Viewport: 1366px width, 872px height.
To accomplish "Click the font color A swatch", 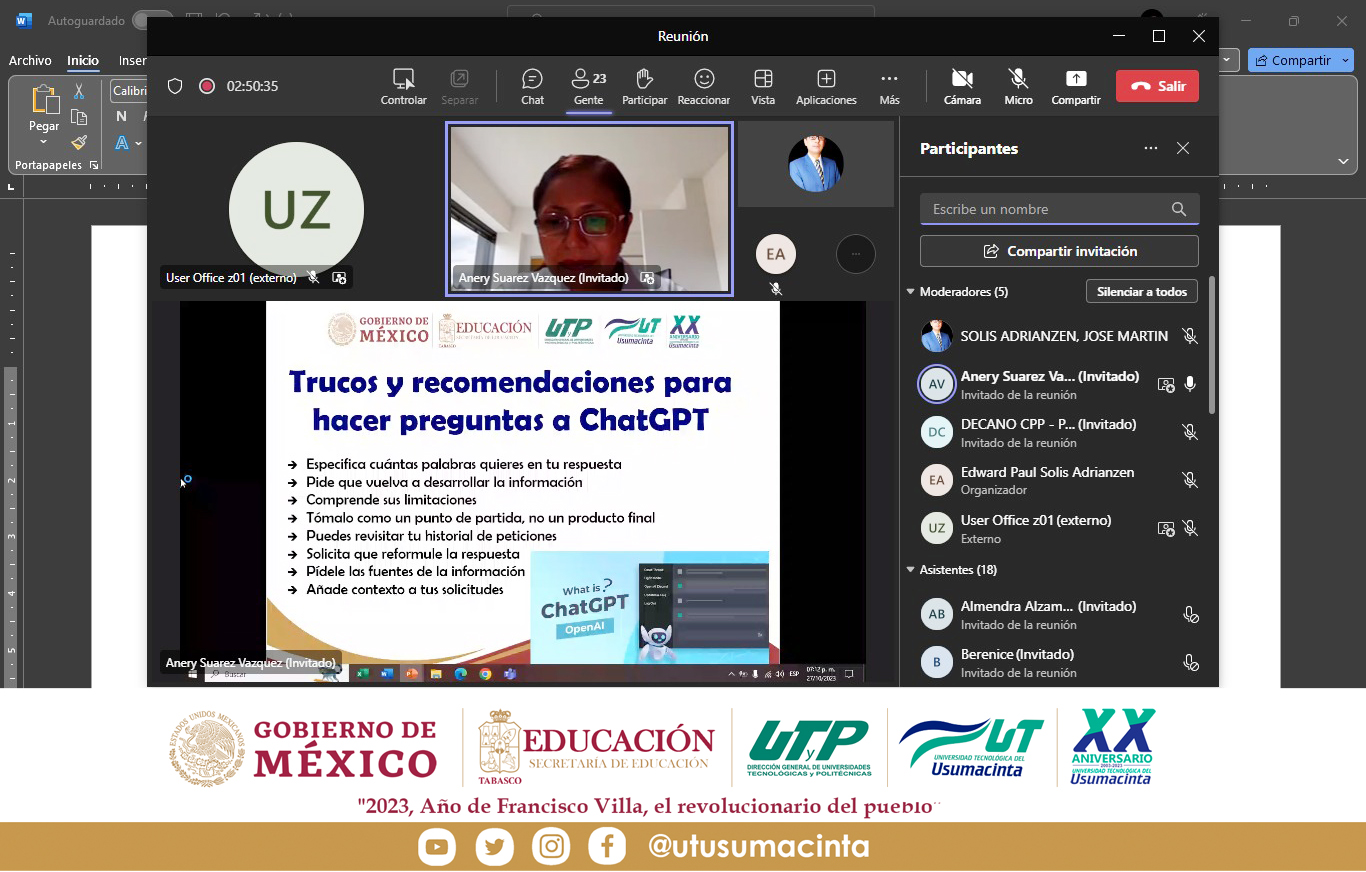I will (122, 143).
